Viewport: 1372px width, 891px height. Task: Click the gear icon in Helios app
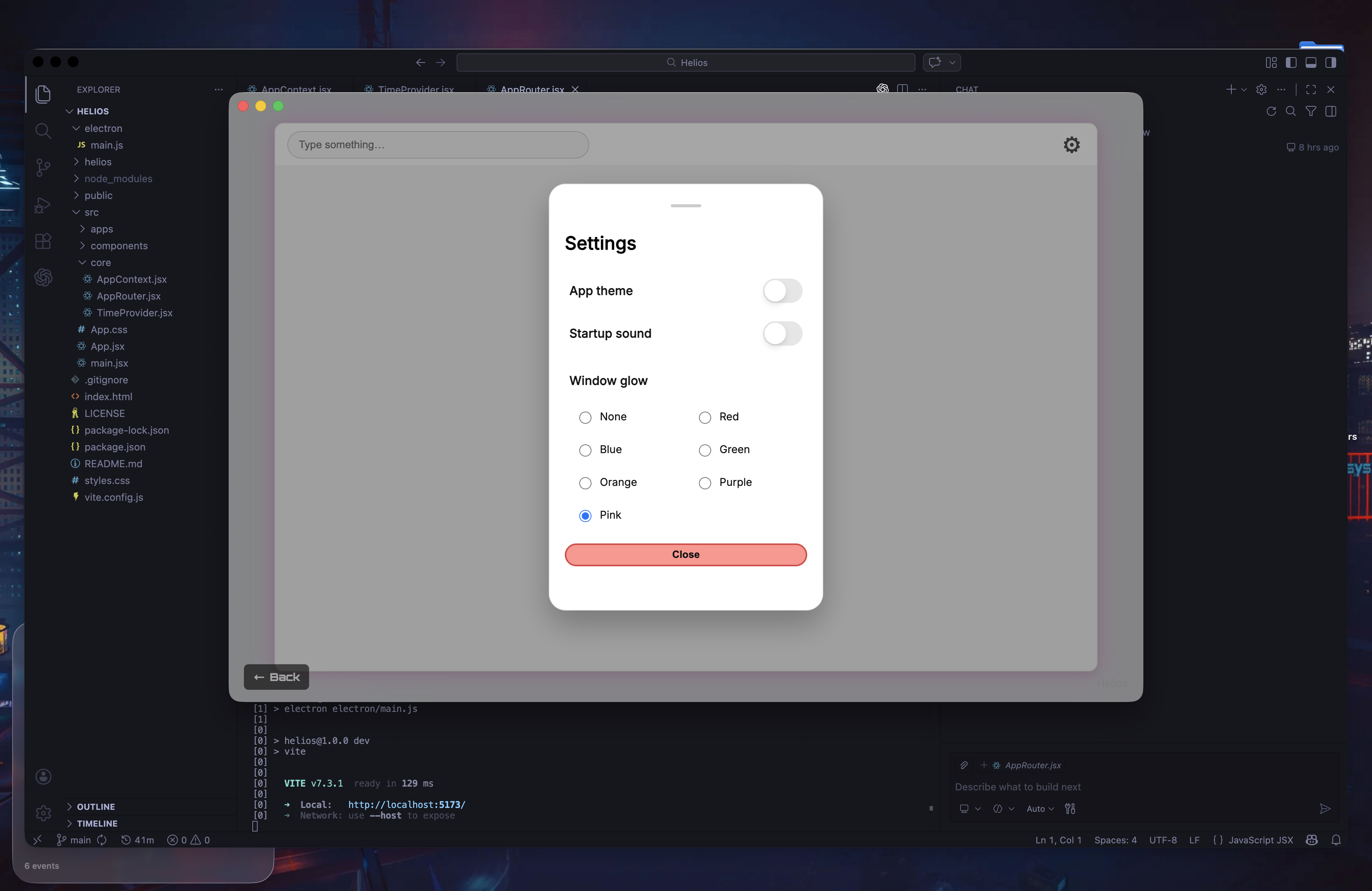[1071, 145]
